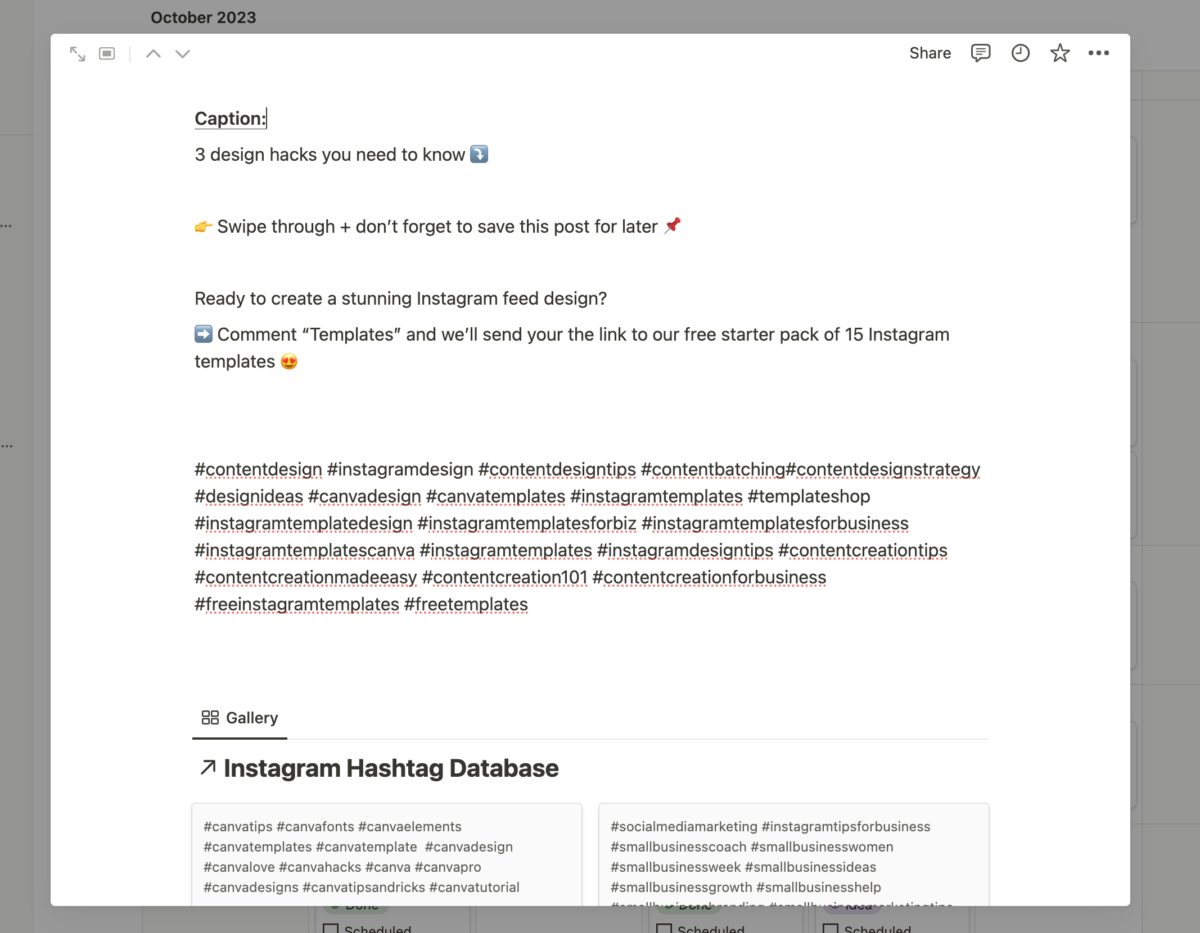Favorite this page with the star
1200x933 pixels.
(1060, 53)
